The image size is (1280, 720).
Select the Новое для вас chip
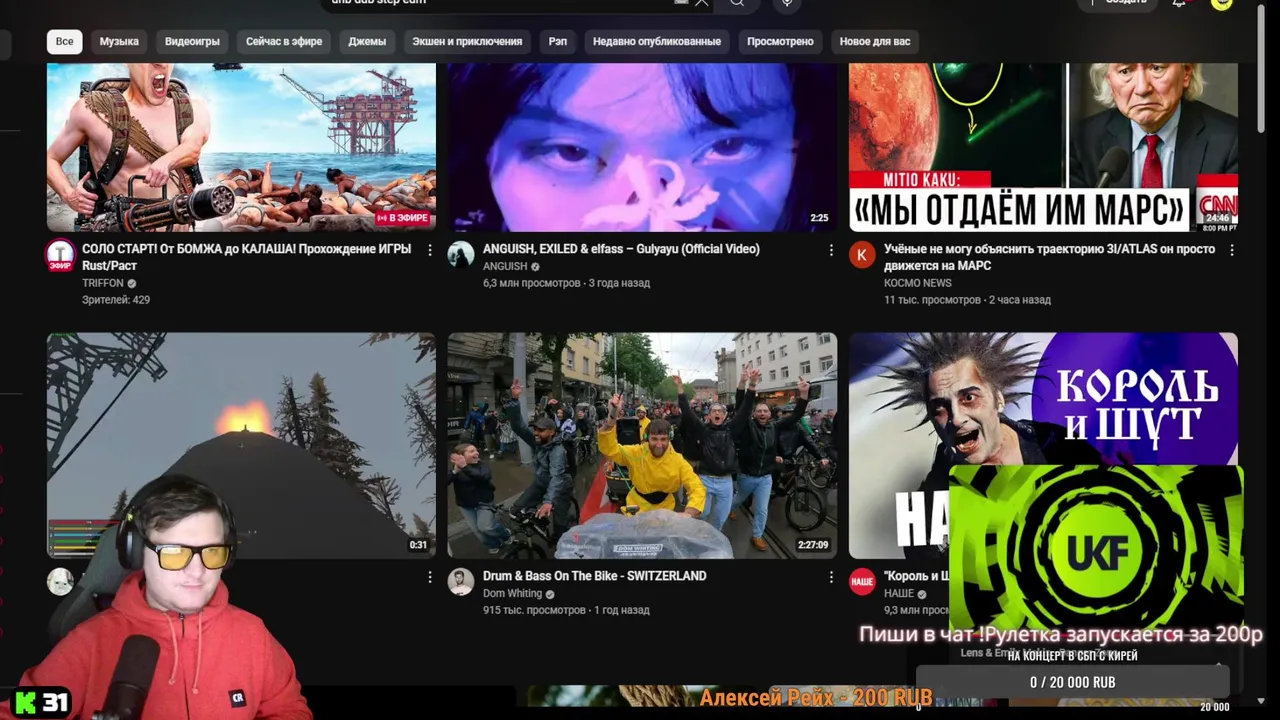click(875, 41)
